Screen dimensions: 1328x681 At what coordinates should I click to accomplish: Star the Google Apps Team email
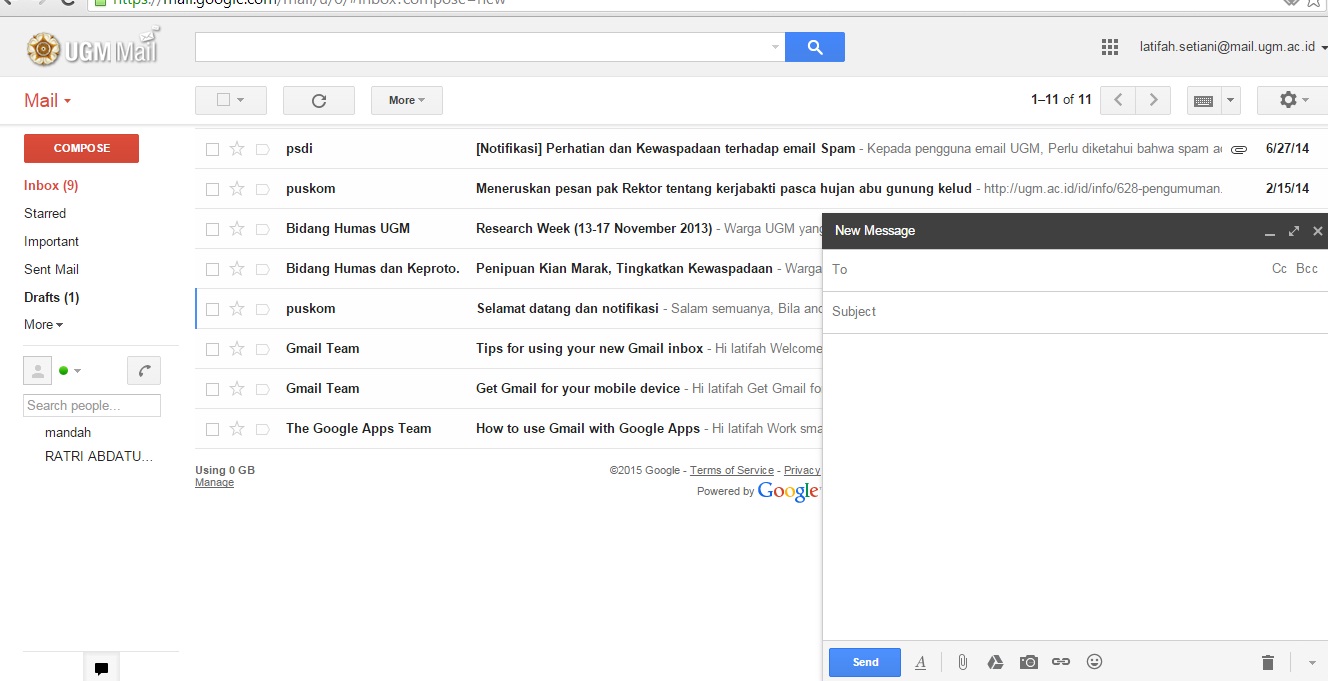coord(237,428)
